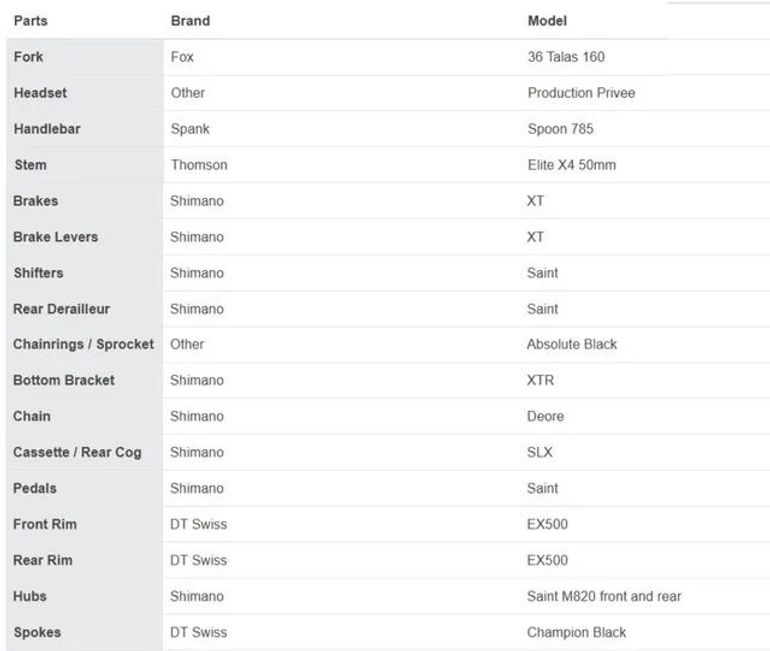Click the Model column header
Image resolution: width=770 pixels, height=651 pixels.
[x=547, y=21]
